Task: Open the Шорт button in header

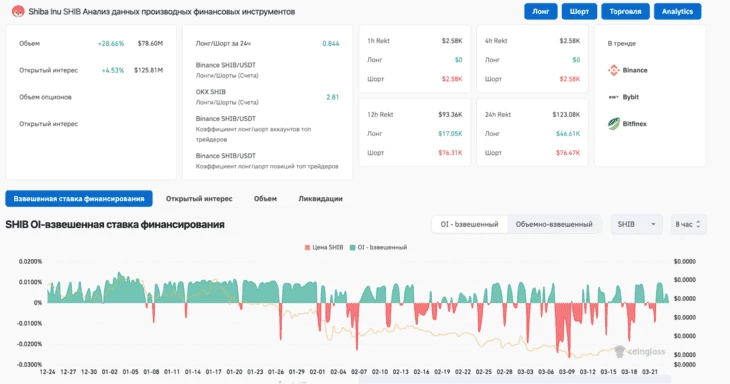Action: point(579,12)
